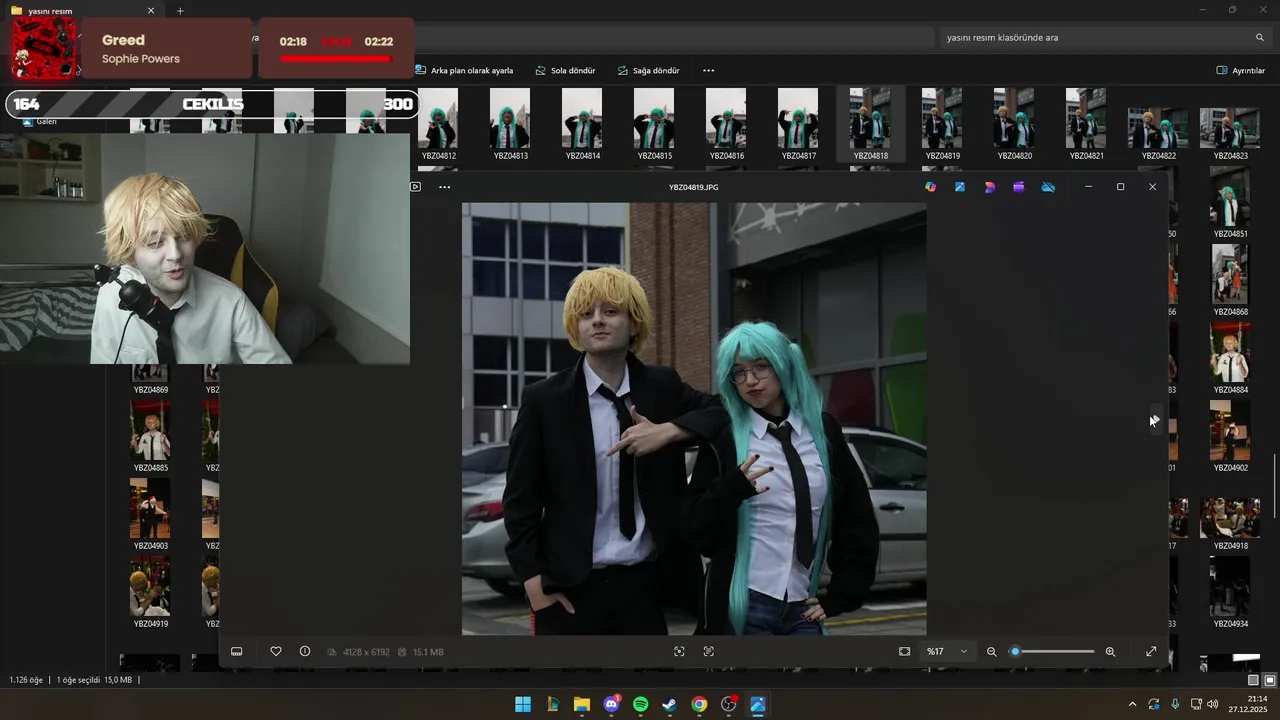Adjust the Photos zoom slider
This screenshot has height=720, width=1280.
tap(1054, 651)
